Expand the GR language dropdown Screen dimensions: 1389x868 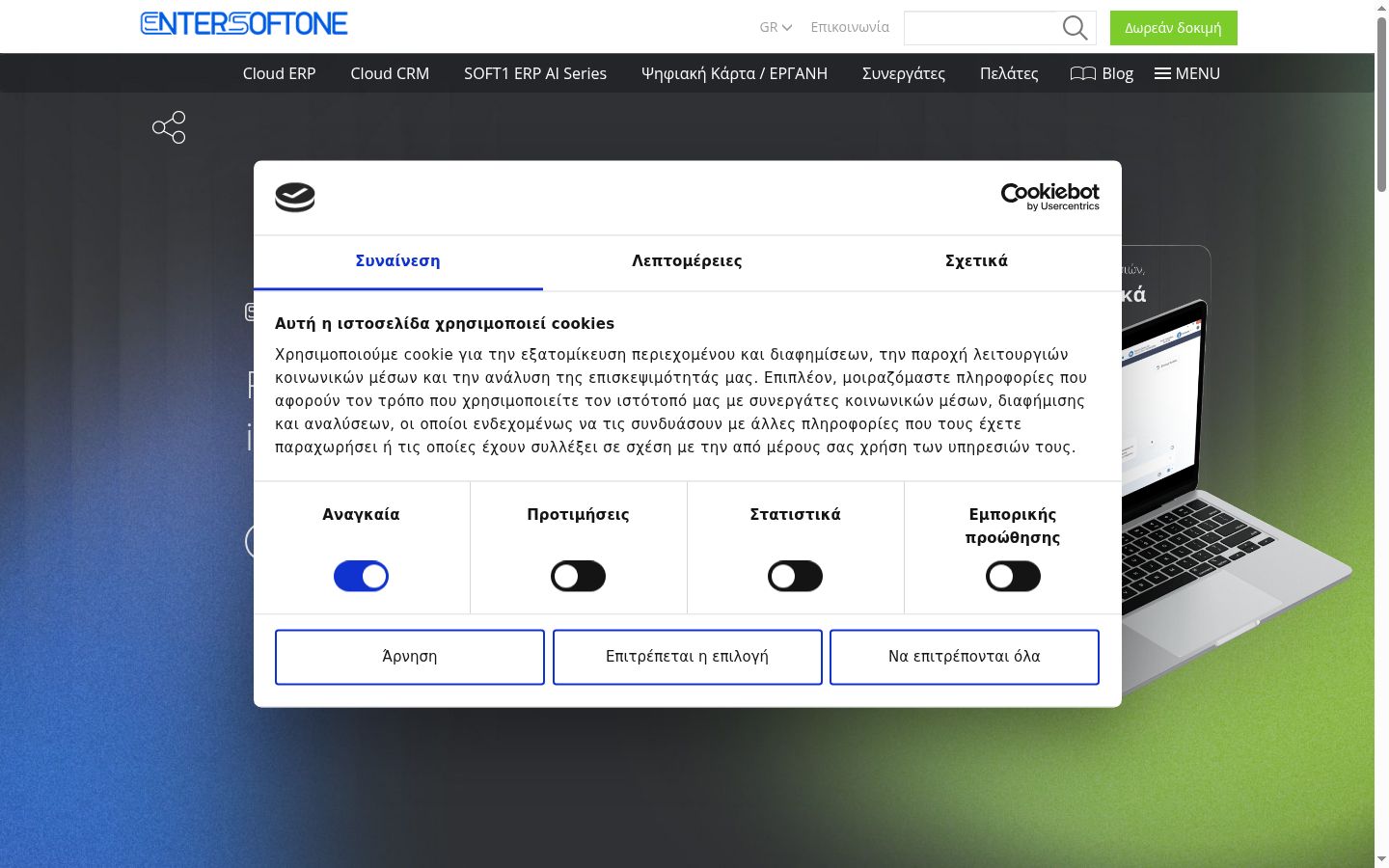tap(776, 27)
